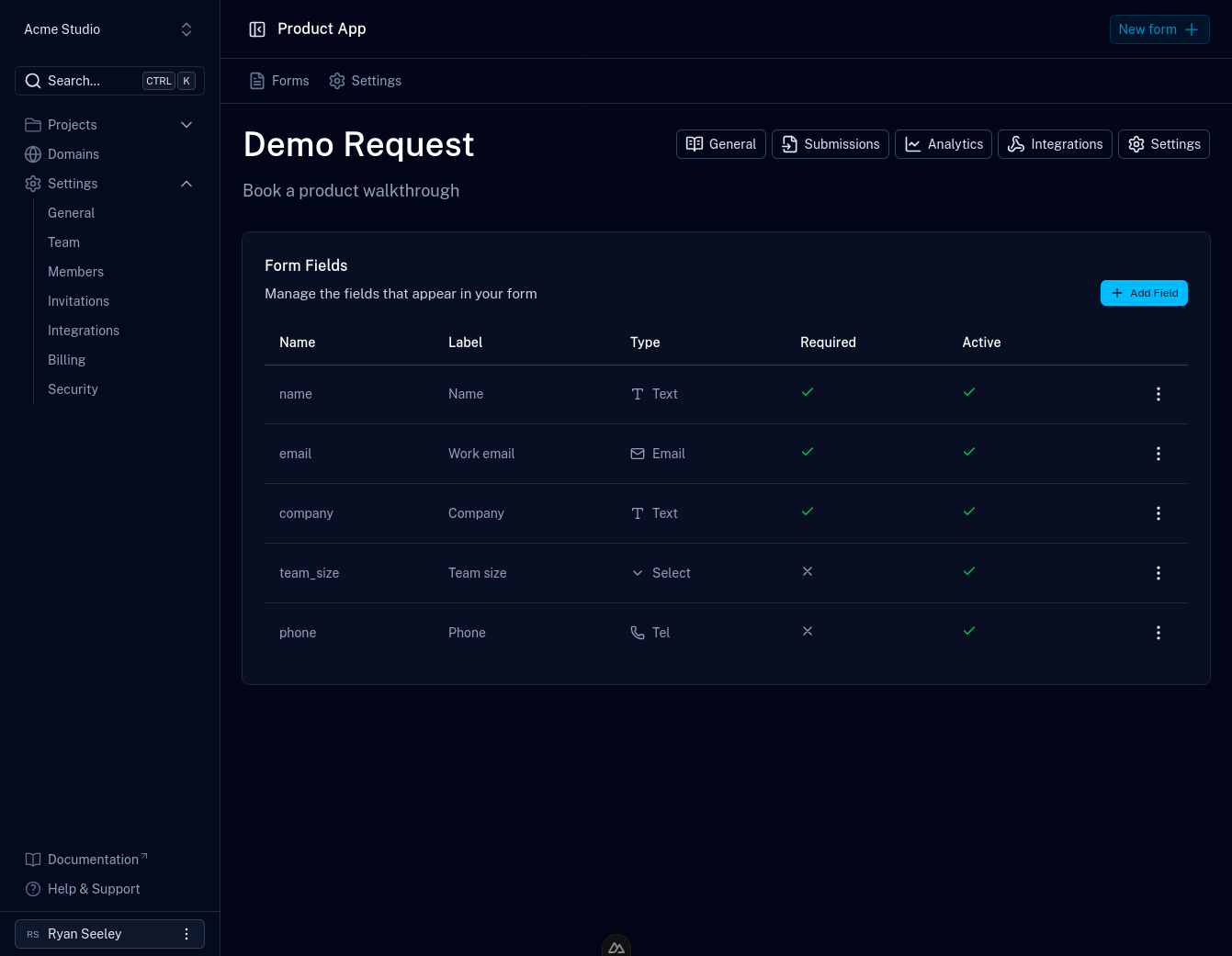Create a New form
This screenshot has width=1232, height=956.
pos(1159,29)
